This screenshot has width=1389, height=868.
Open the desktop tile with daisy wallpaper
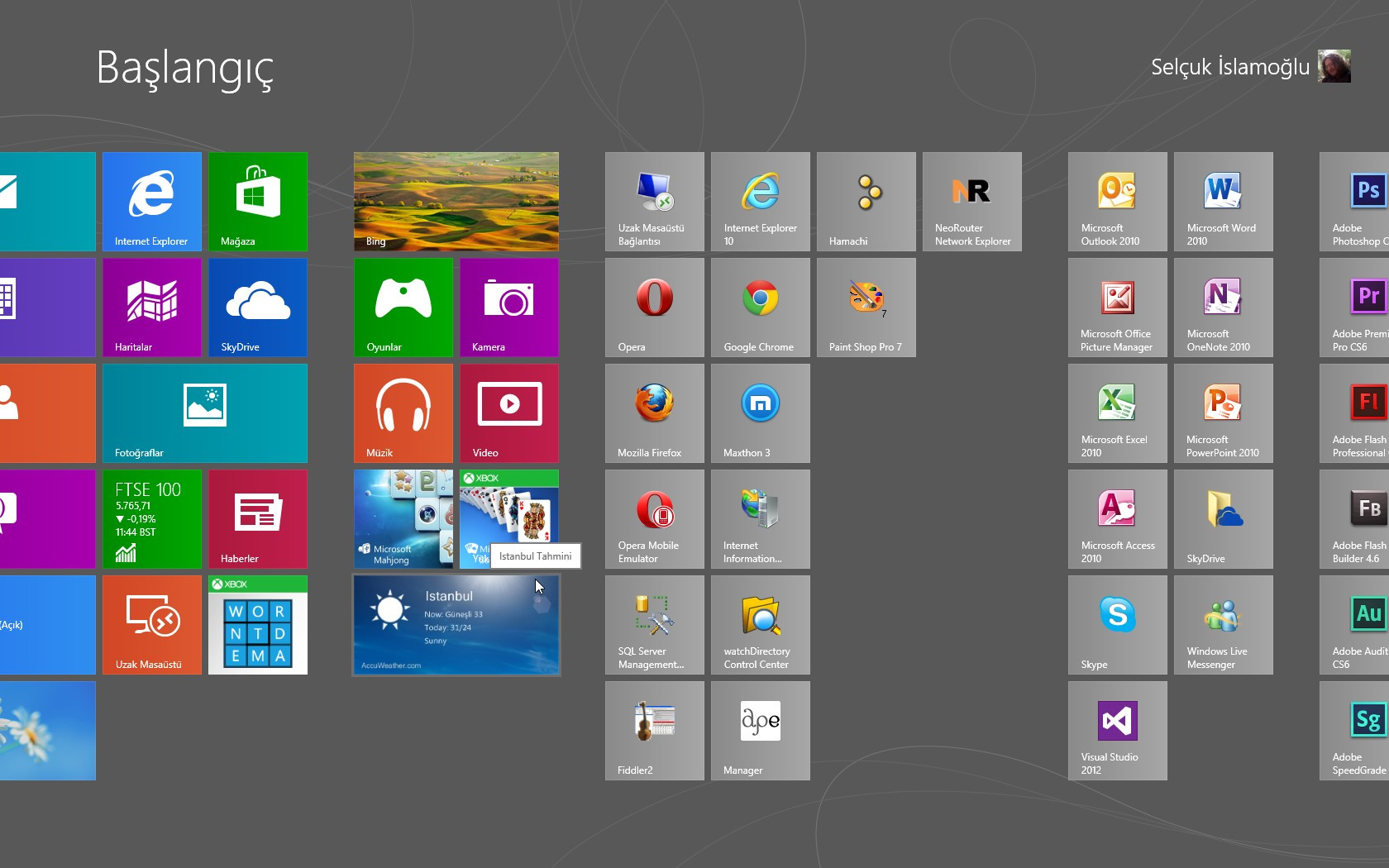(48, 731)
